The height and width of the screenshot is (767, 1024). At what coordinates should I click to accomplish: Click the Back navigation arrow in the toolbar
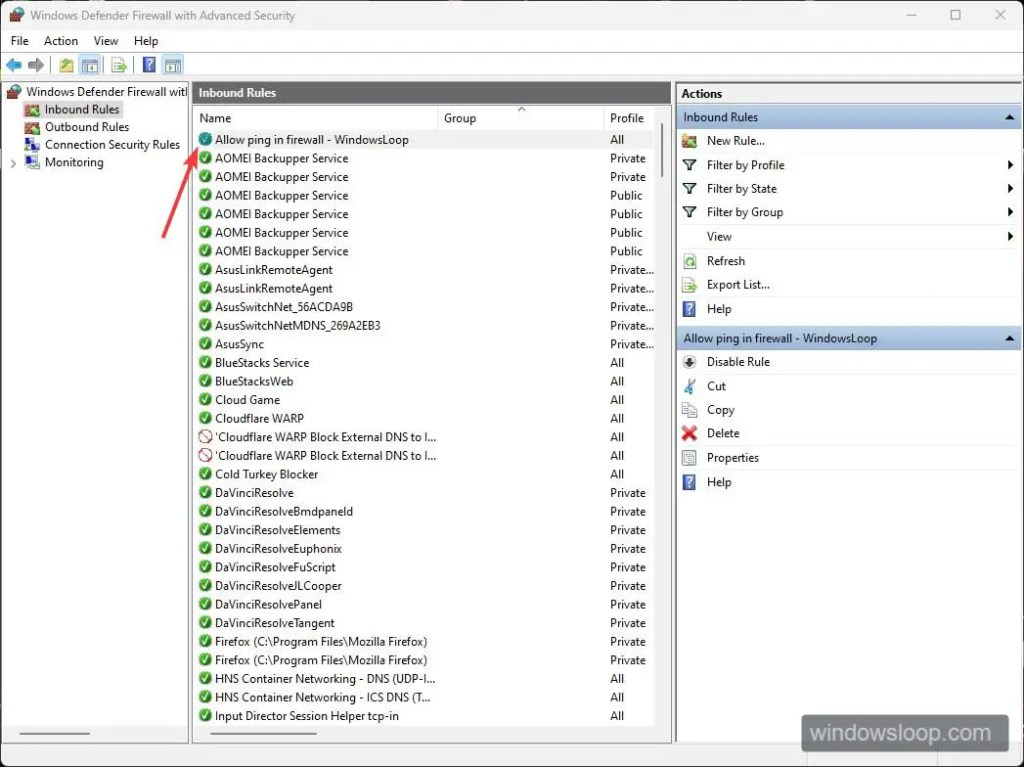(x=13, y=64)
